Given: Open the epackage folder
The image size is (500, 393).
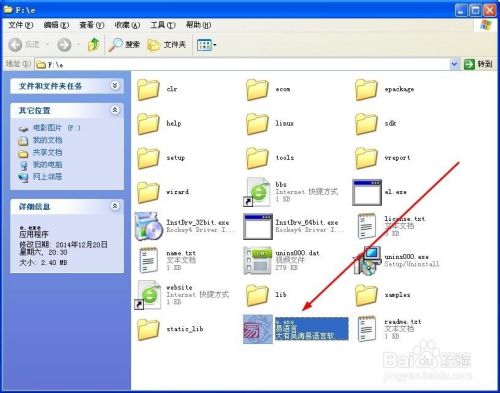Looking at the screenshot, I should [x=366, y=89].
